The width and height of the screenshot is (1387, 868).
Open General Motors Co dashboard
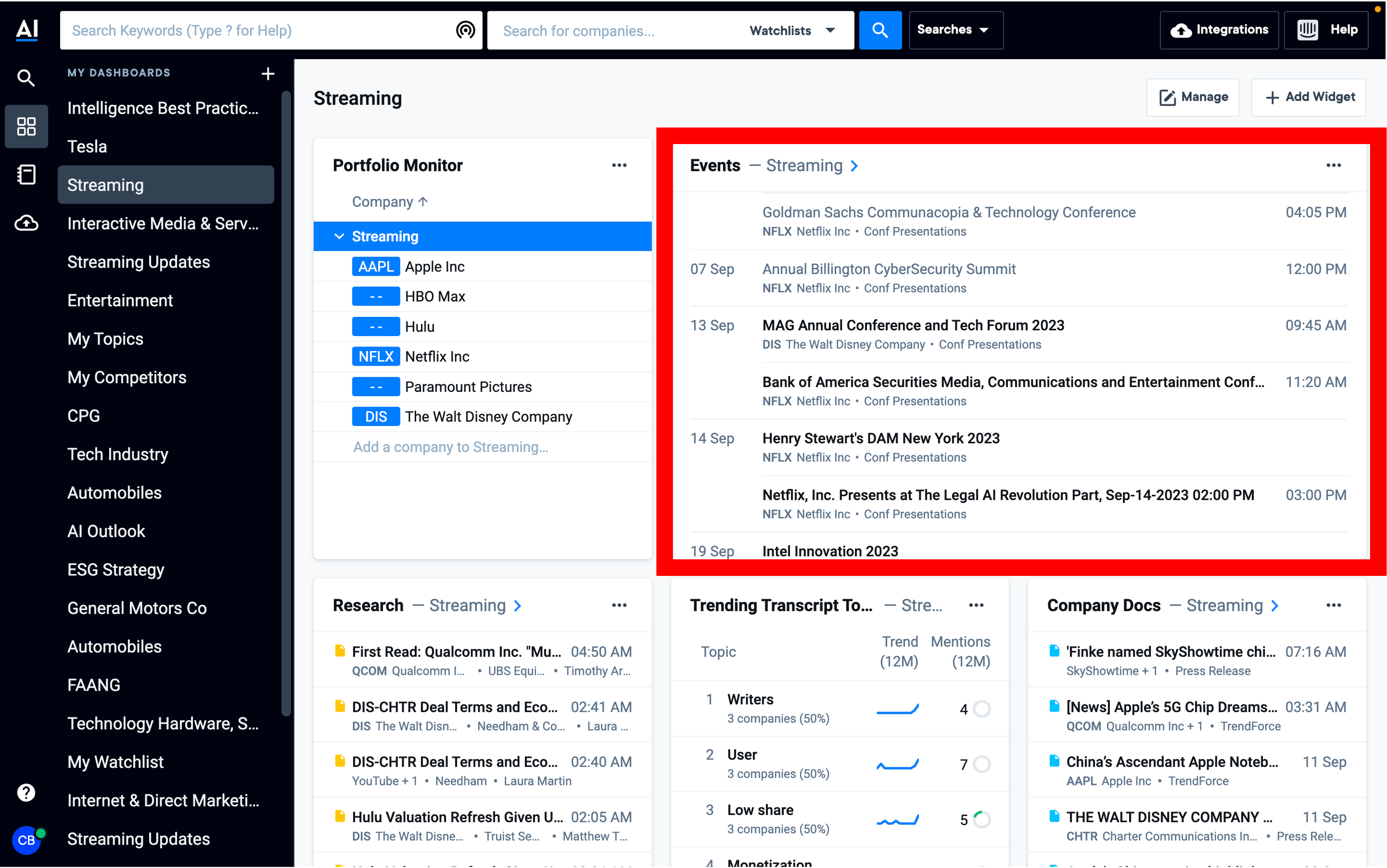[166, 608]
